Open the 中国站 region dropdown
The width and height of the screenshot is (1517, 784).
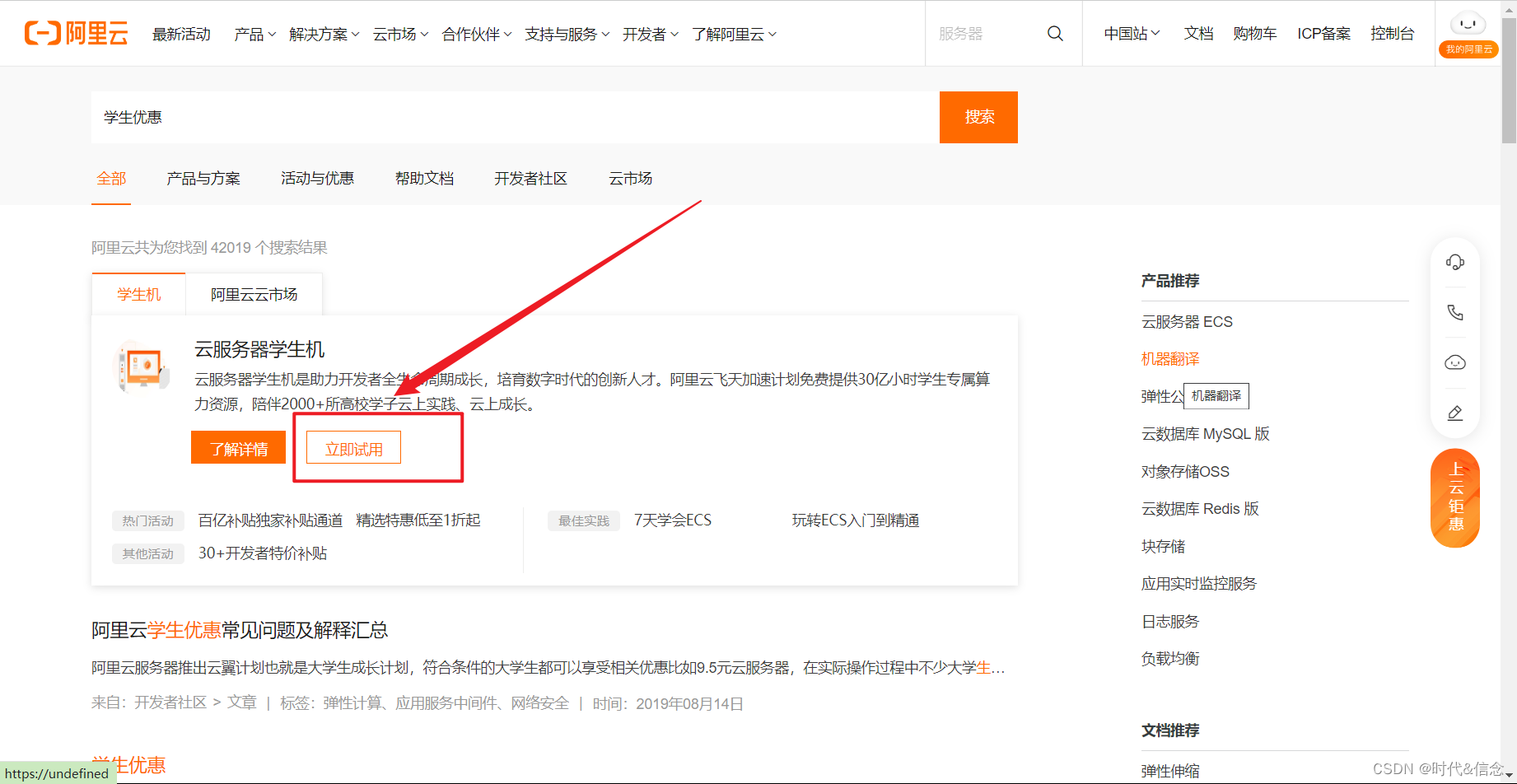1132,34
